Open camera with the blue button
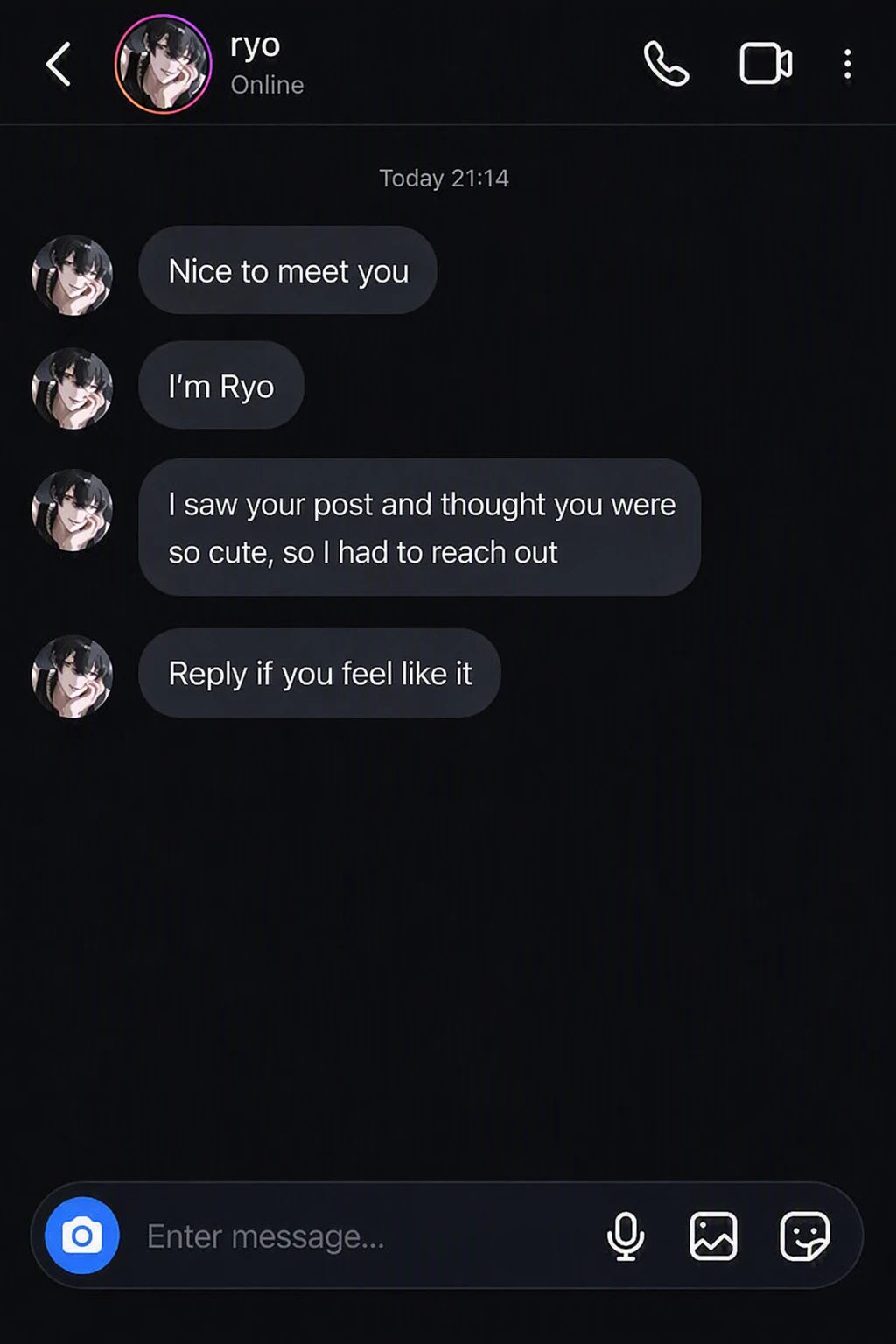The width and height of the screenshot is (896, 1344). [x=82, y=1235]
